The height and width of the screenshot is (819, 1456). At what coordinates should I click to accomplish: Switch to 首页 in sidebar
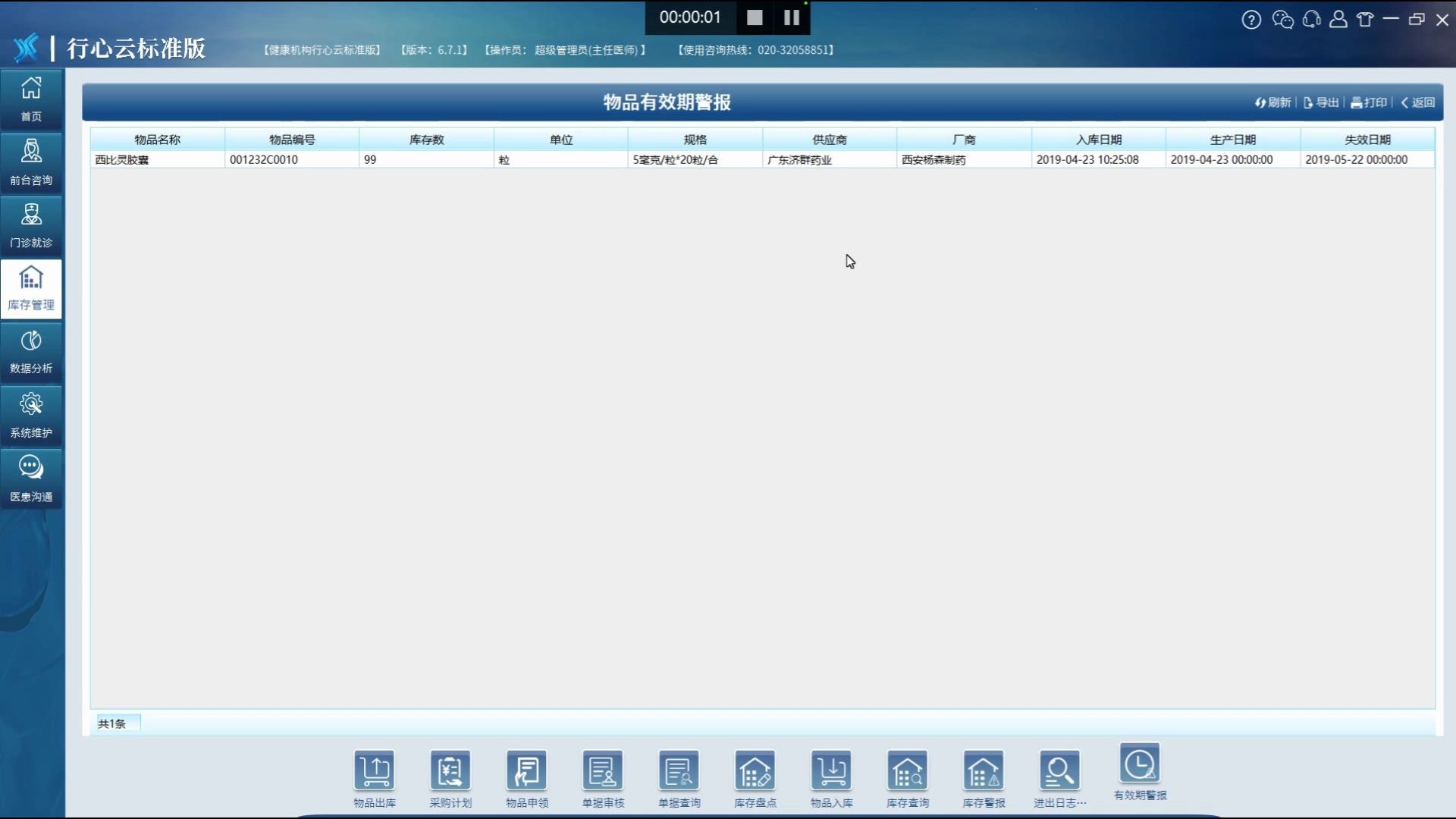pos(31,99)
